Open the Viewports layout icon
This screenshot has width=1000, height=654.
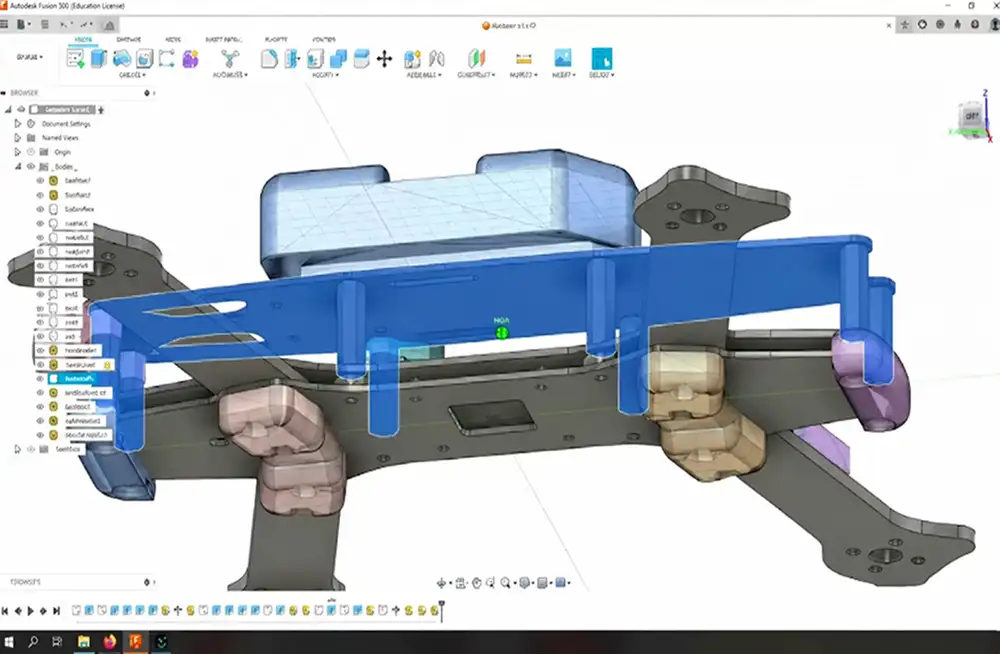coord(561,583)
